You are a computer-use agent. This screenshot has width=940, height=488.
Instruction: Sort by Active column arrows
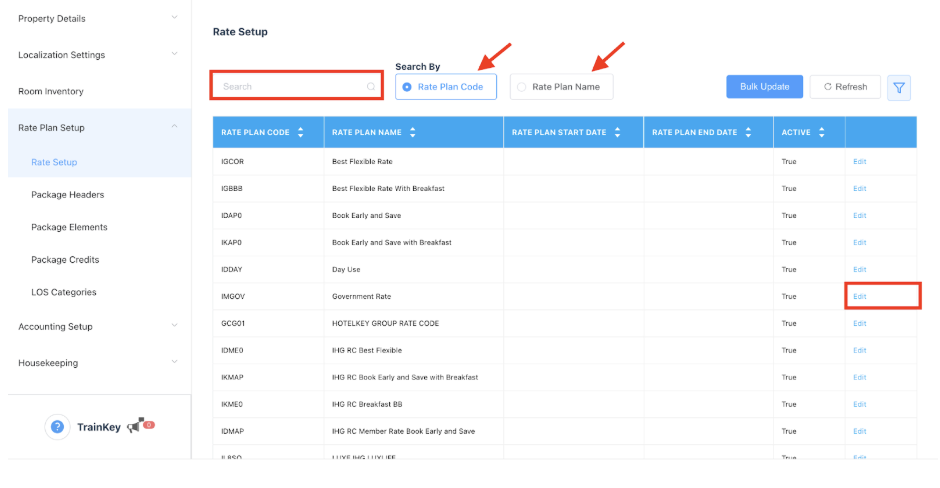point(821,132)
